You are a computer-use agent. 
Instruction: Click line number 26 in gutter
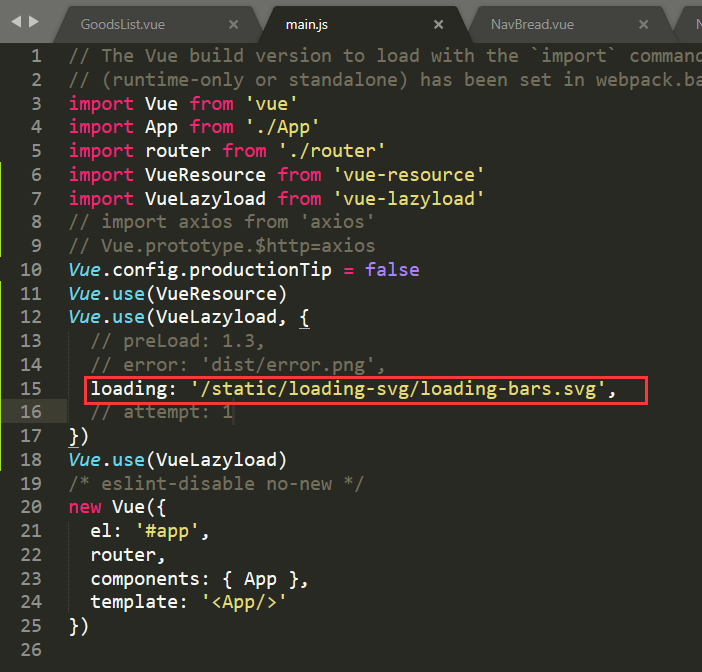[31, 650]
